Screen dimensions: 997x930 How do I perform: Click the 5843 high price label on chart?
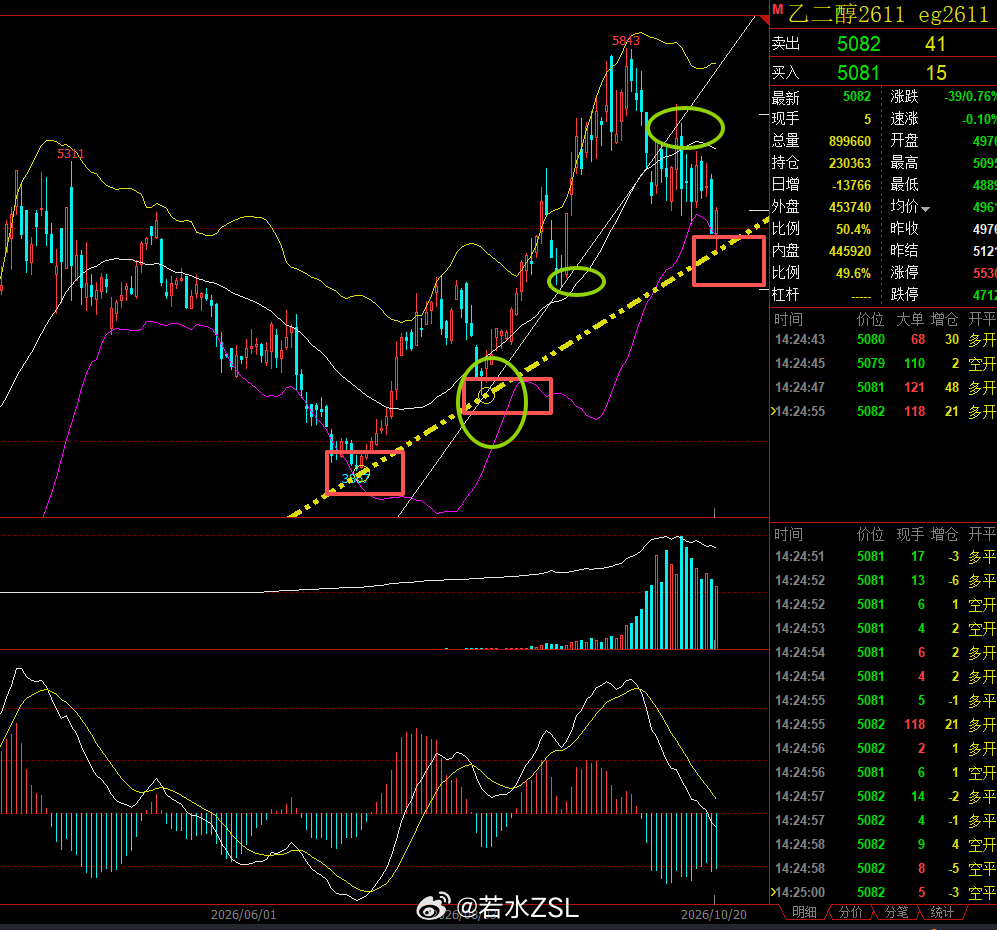[626, 41]
